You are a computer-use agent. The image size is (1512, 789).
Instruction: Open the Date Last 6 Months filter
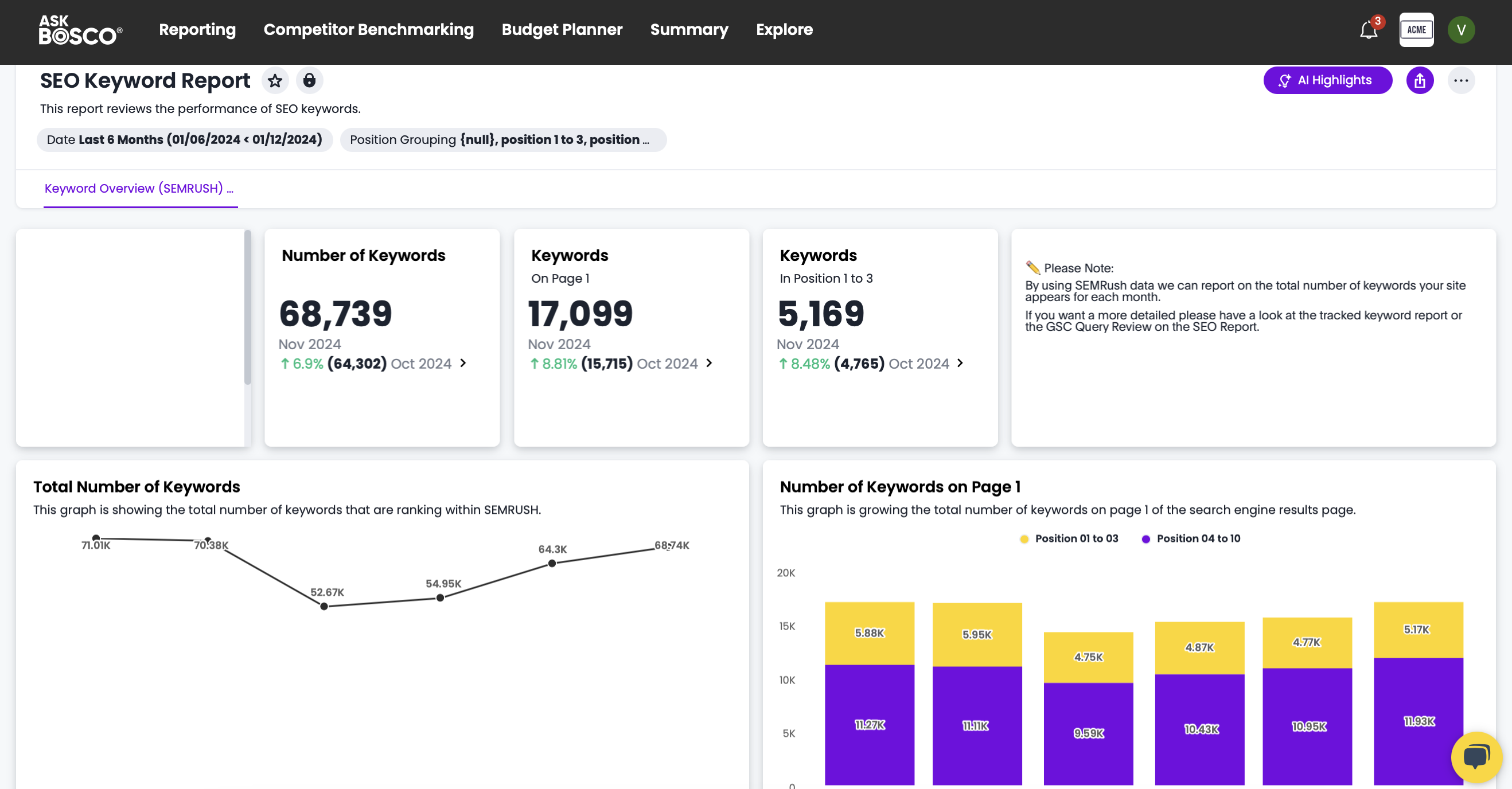click(x=184, y=139)
